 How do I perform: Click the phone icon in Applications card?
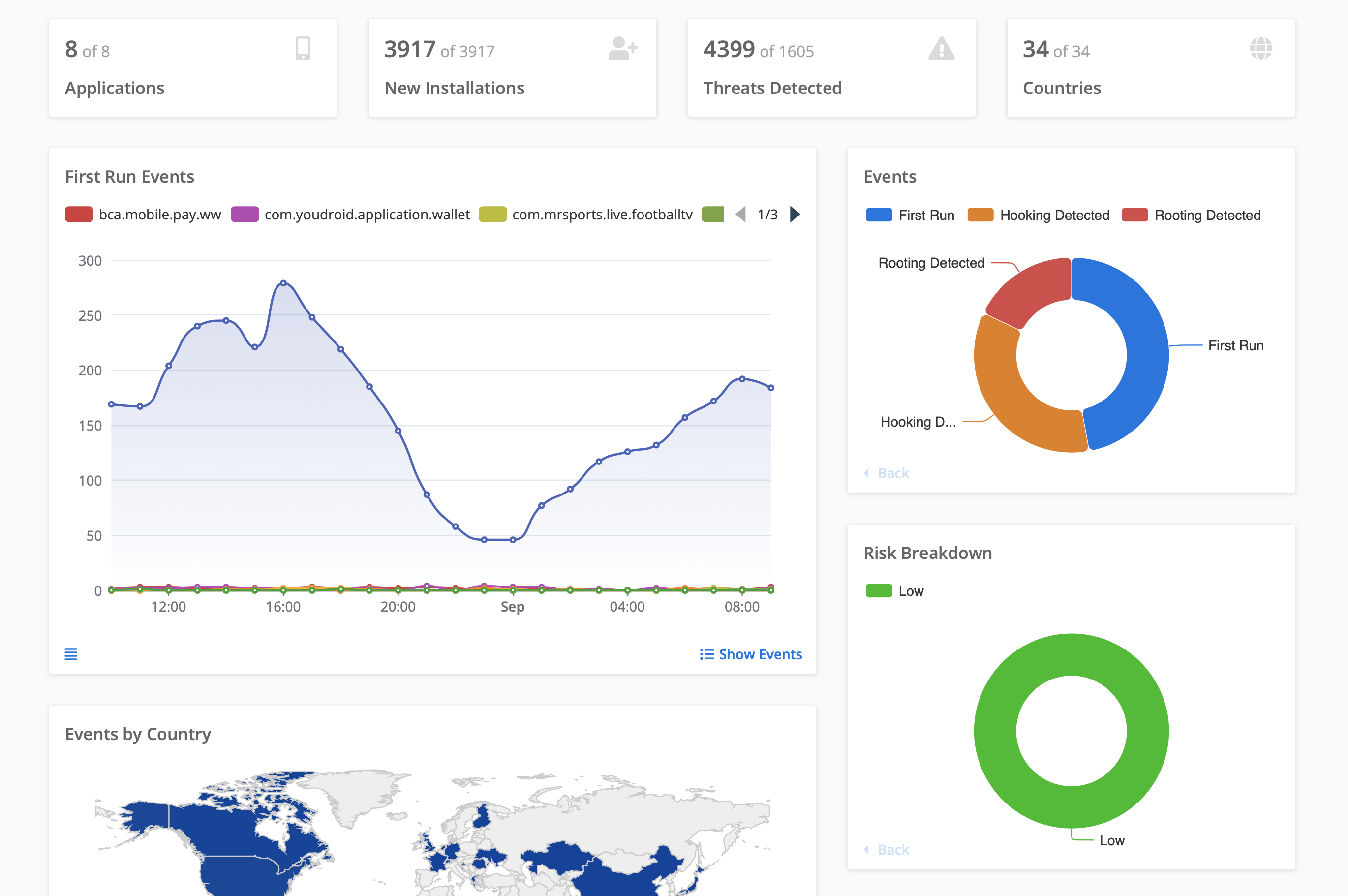click(303, 49)
